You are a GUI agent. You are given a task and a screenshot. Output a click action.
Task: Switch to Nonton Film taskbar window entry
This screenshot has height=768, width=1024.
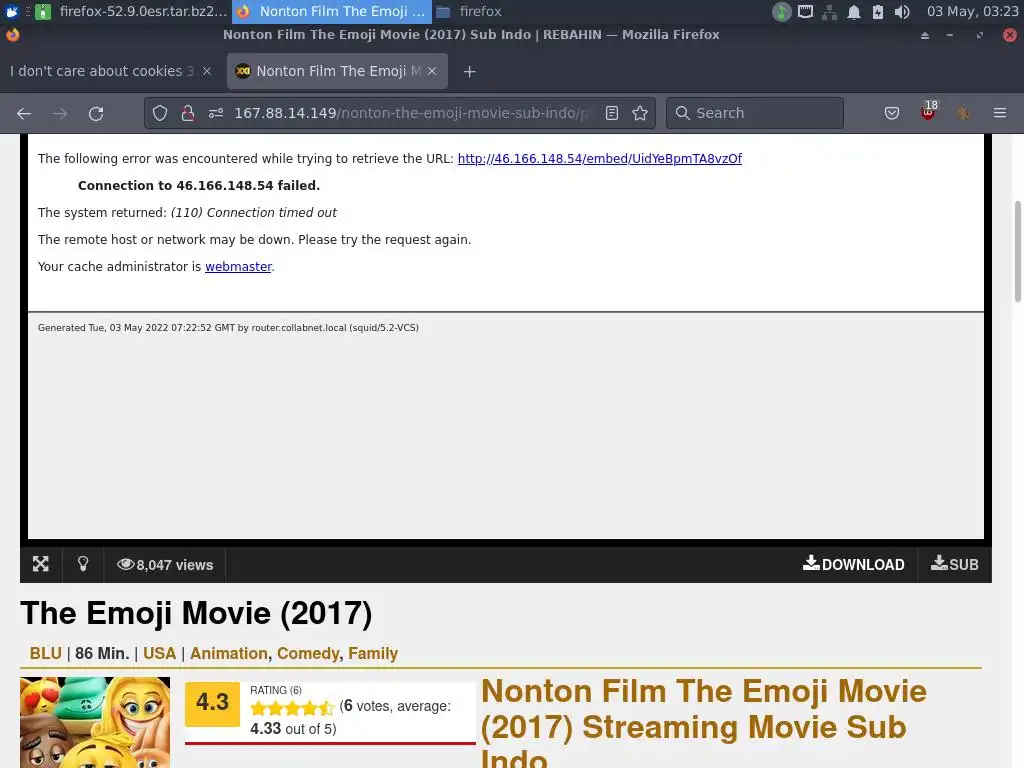(x=332, y=11)
